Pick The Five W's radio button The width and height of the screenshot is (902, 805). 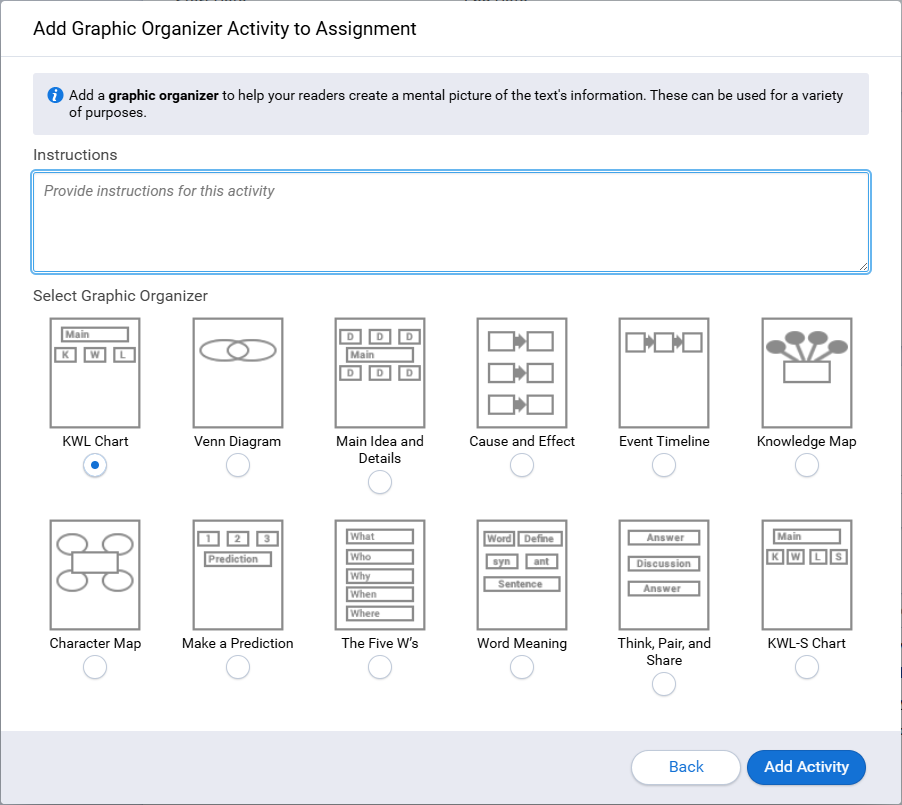tap(380, 667)
